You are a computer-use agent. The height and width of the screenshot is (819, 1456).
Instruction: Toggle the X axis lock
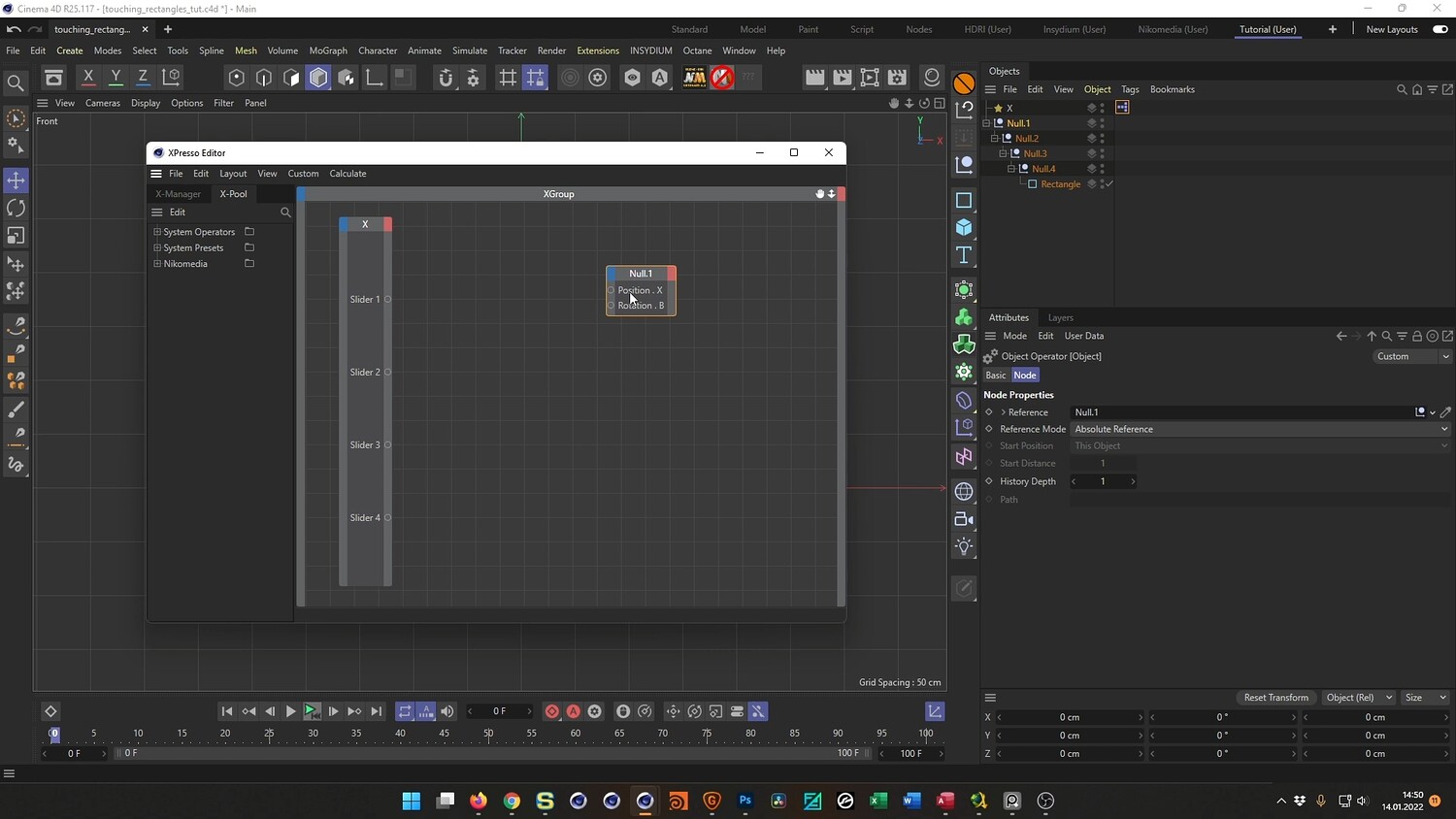pyautogui.click(x=88, y=78)
